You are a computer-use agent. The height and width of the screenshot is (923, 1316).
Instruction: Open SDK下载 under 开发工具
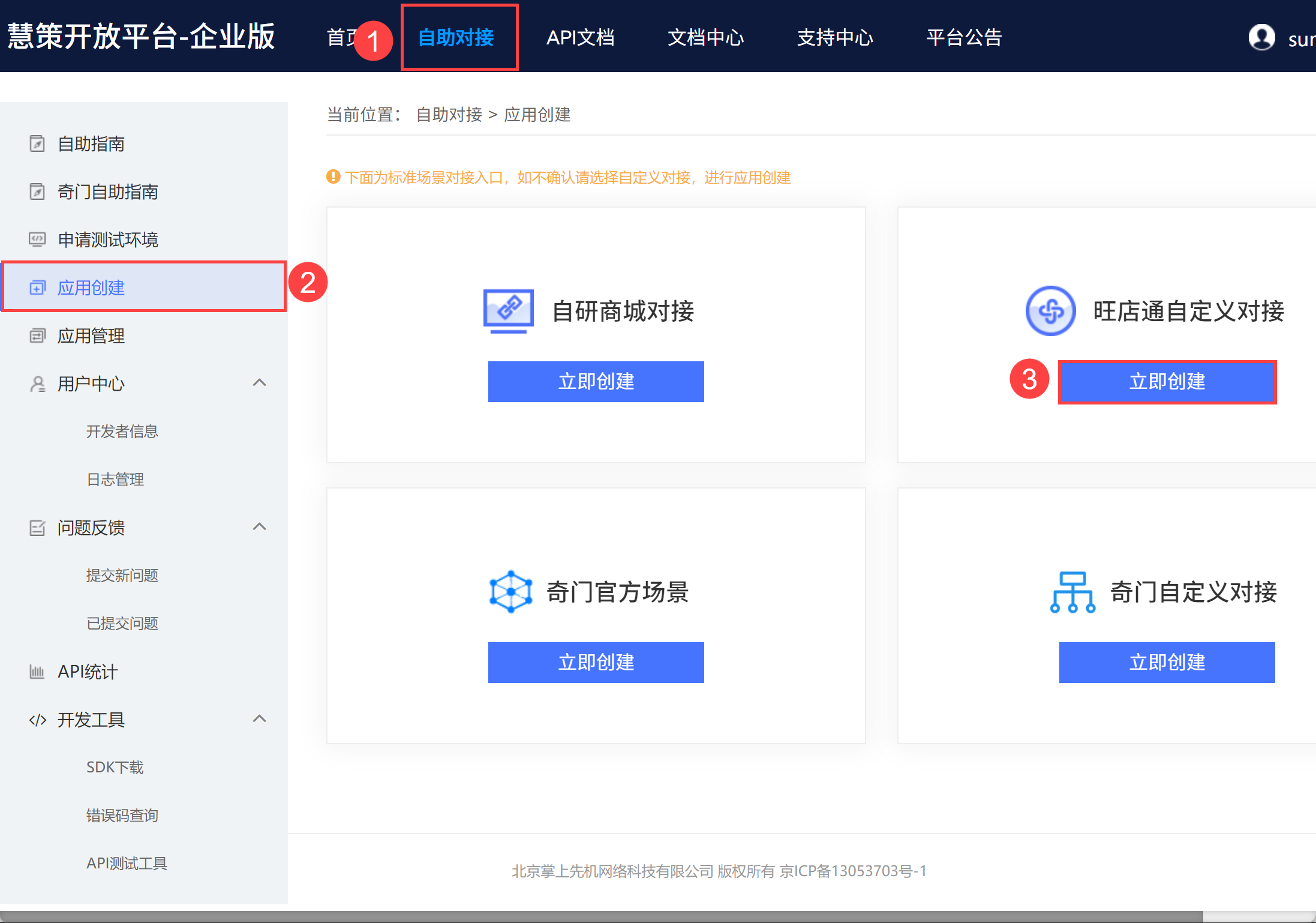tap(115, 768)
